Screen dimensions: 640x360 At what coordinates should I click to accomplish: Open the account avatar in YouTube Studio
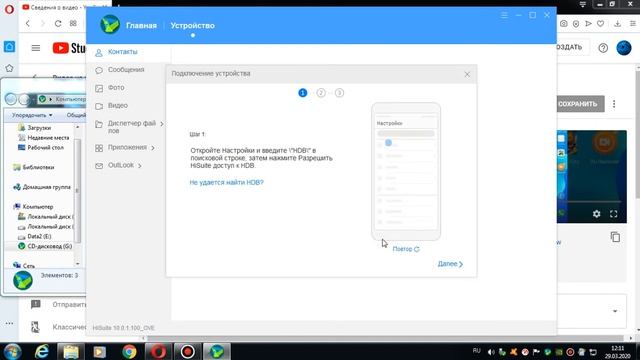(624, 48)
